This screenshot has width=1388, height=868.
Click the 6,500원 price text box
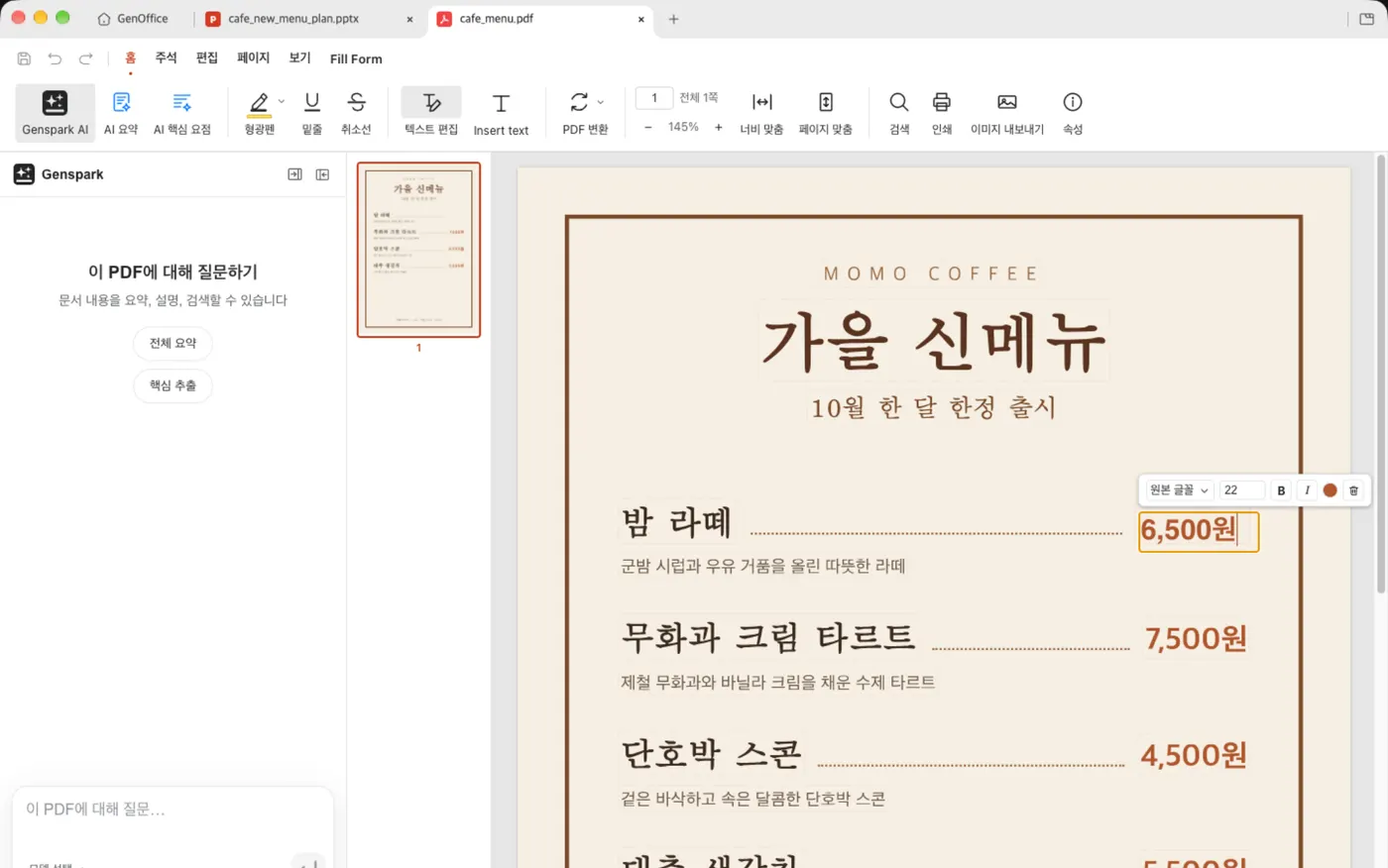1199,531
